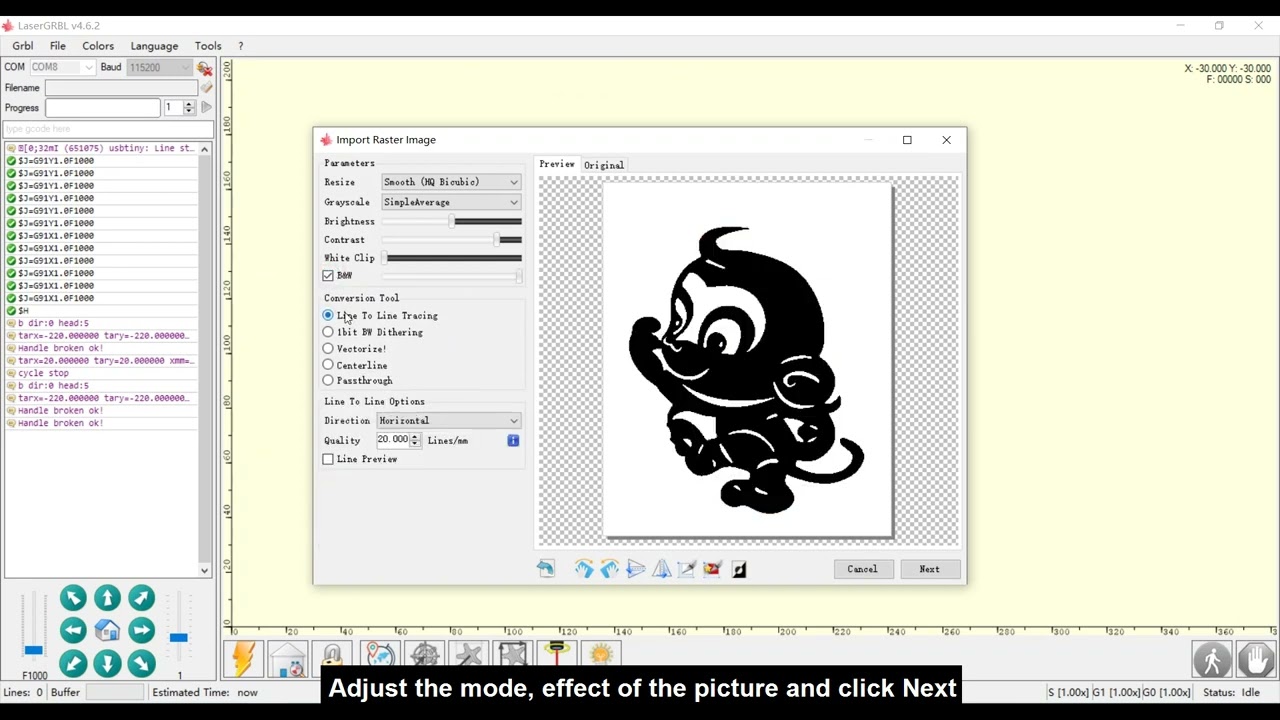
Task: Open the File menu
Action: click(58, 46)
